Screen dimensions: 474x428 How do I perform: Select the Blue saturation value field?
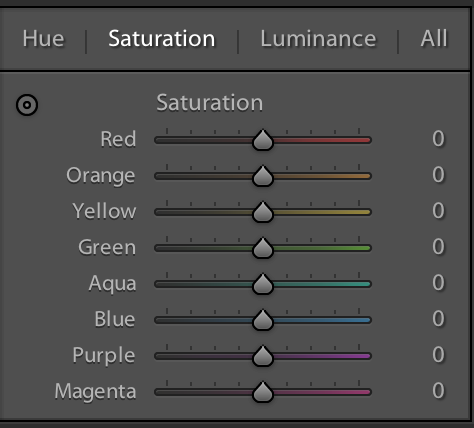point(438,319)
